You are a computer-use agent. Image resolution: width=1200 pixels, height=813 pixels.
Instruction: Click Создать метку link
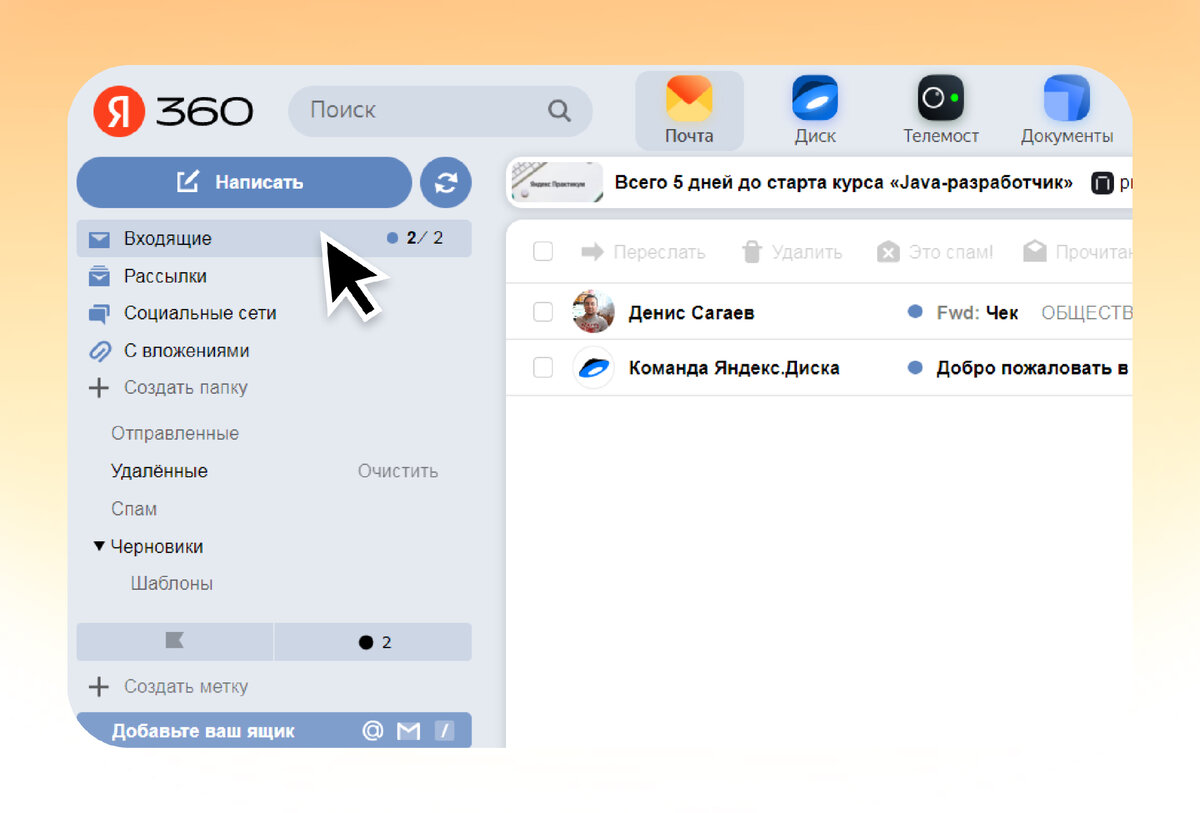pos(186,687)
